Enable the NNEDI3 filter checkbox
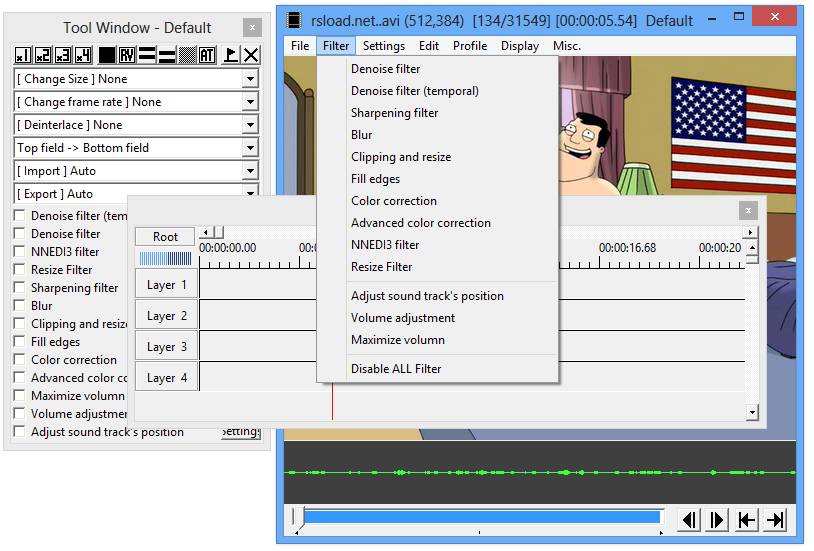The image size is (814, 551). point(19,251)
